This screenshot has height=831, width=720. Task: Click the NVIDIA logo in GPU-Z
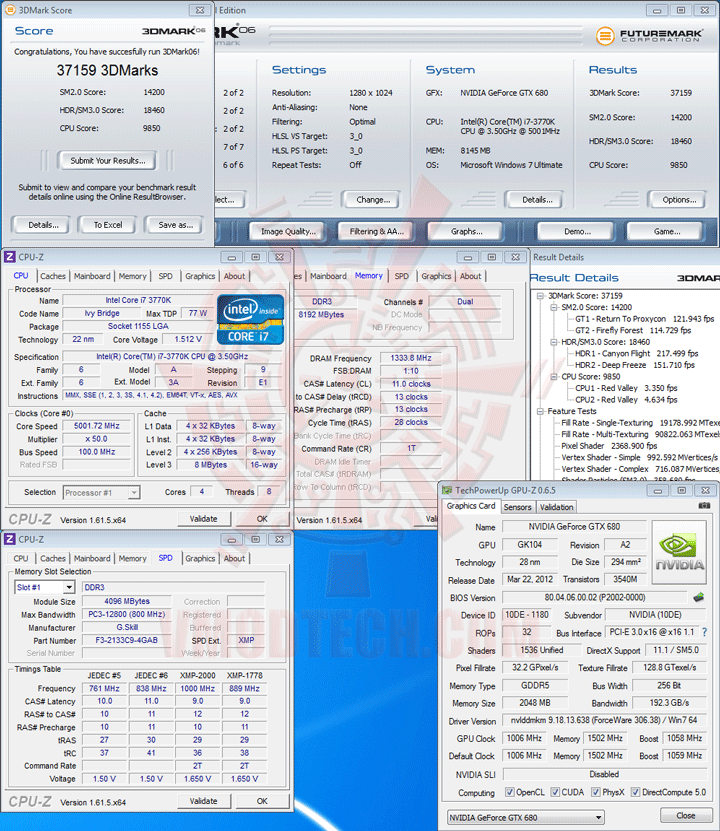(x=680, y=552)
